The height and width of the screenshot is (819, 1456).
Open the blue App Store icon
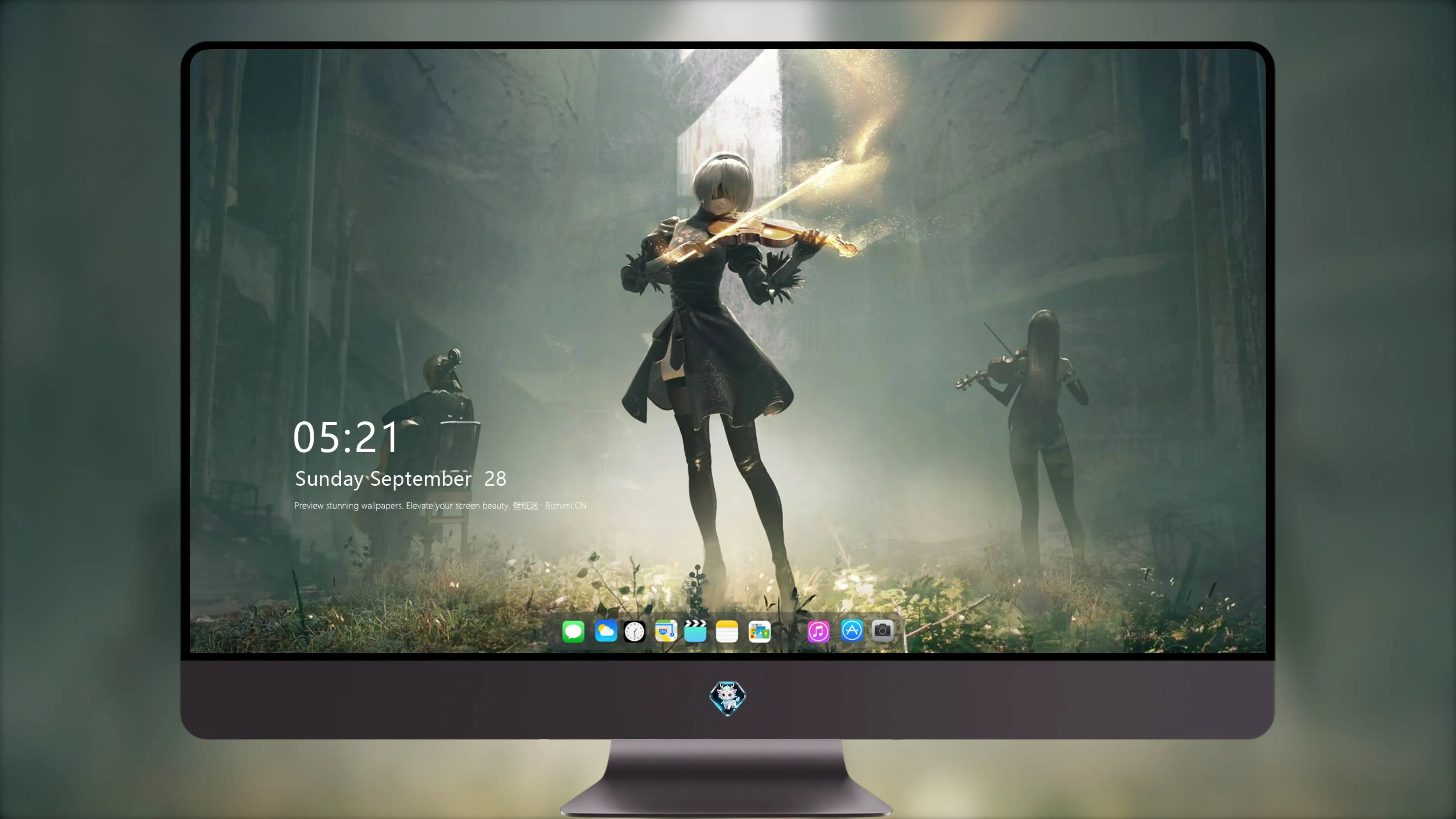pyautogui.click(x=852, y=631)
